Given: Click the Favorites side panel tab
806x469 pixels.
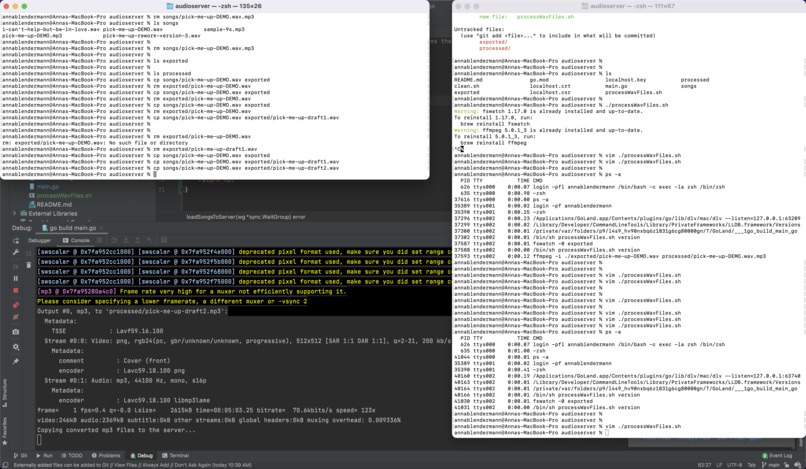Looking at the screenshot, I should (x=5, y=431).
